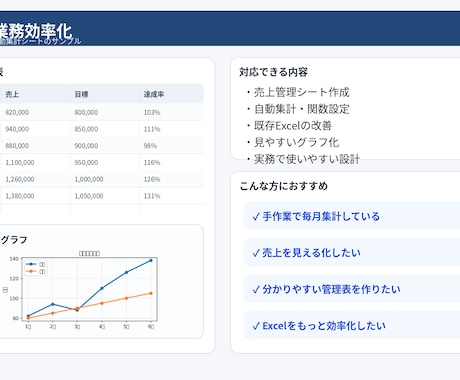Click the 111% achievement cell

pyautogui.click(x=152, y=129)
